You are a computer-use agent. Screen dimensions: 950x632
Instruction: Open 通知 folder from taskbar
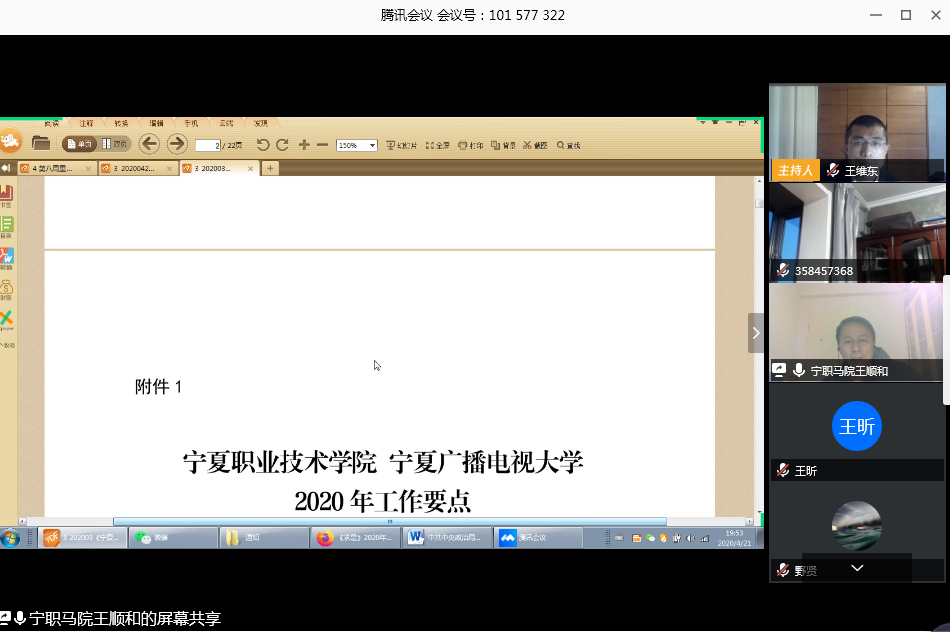click(x=264, y=537)
